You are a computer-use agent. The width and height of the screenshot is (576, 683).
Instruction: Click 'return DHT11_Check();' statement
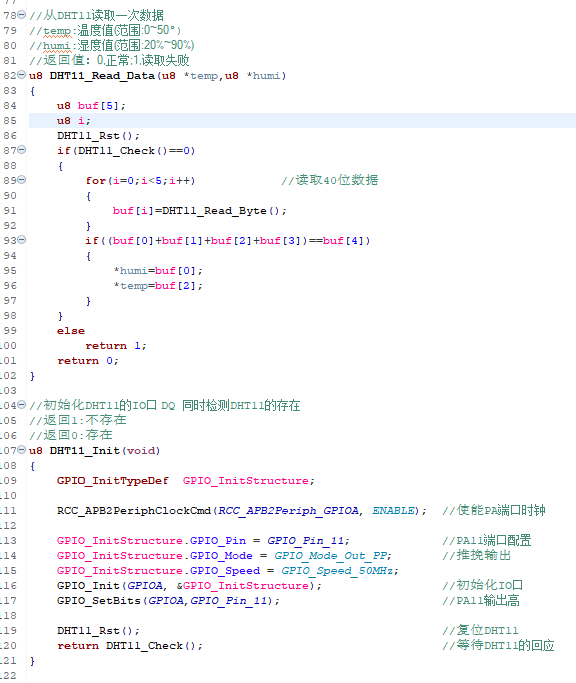[130, 646]
